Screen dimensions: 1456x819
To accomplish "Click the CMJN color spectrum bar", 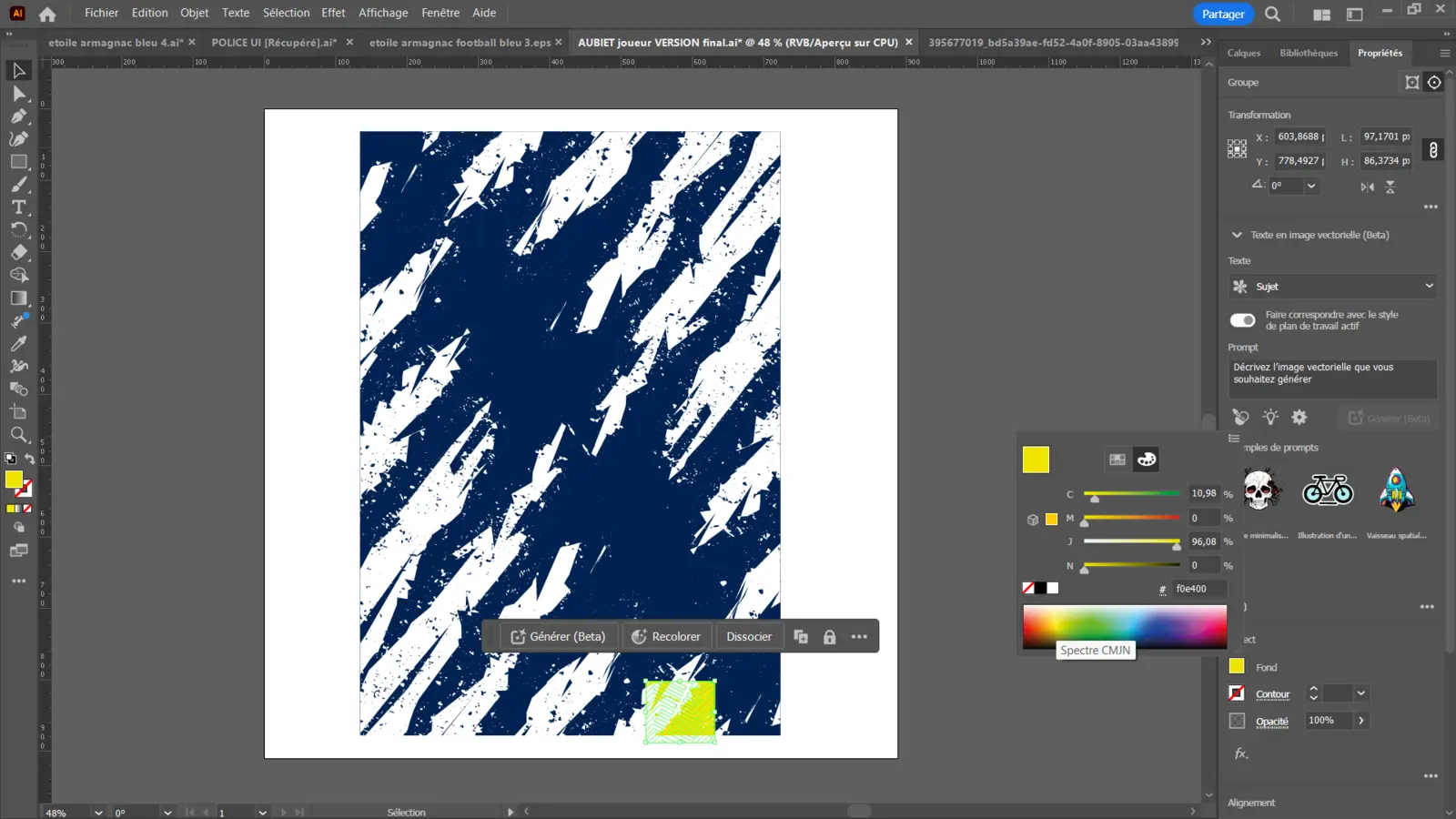I will (1125, 627).
